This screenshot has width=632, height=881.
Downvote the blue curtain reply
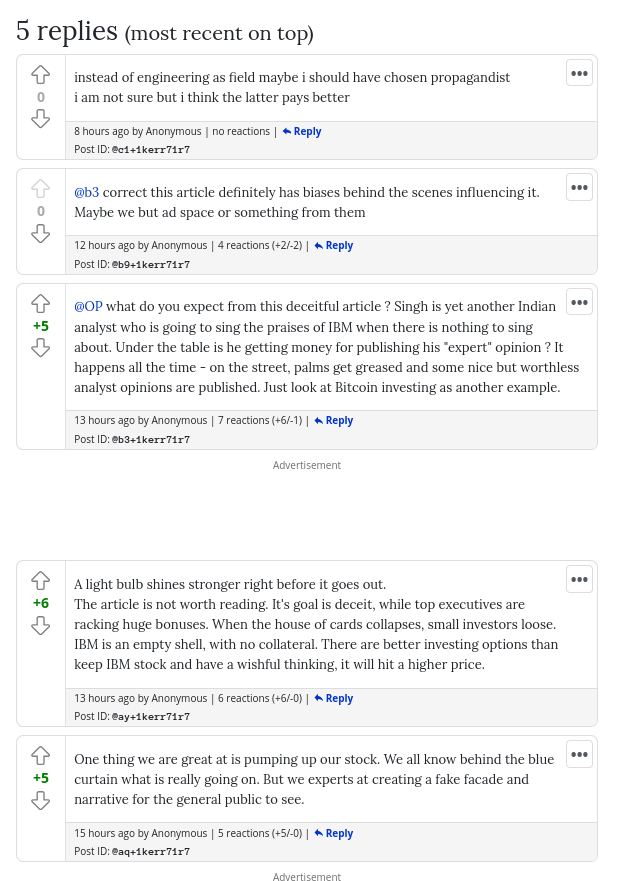[40, 800]
